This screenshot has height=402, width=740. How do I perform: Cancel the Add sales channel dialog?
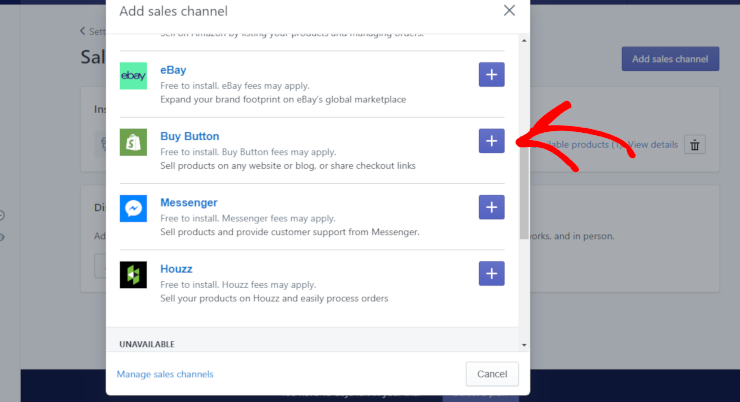(492, 374)
